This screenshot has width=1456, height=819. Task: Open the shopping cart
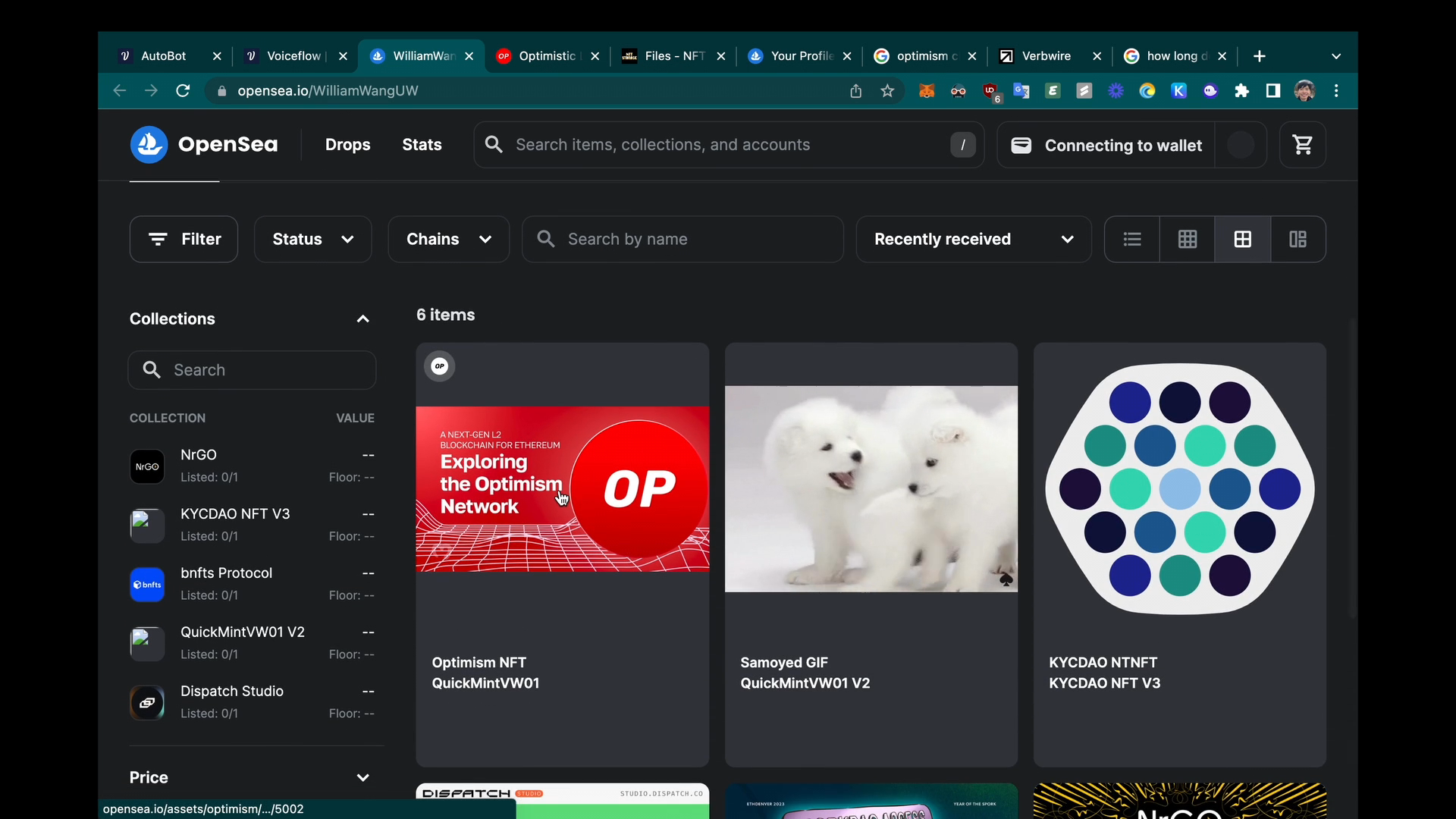point(1303,145)
